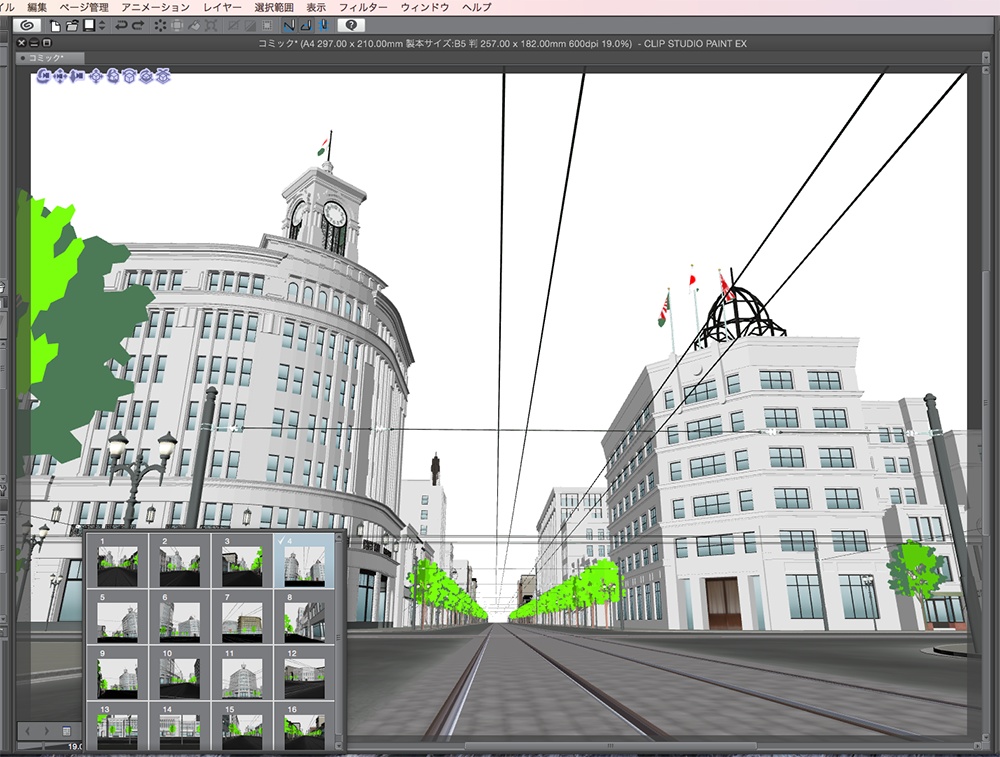Choose camera angle preset 2
The width and height of the screenshot is (1000, 757).
(180, 561)
